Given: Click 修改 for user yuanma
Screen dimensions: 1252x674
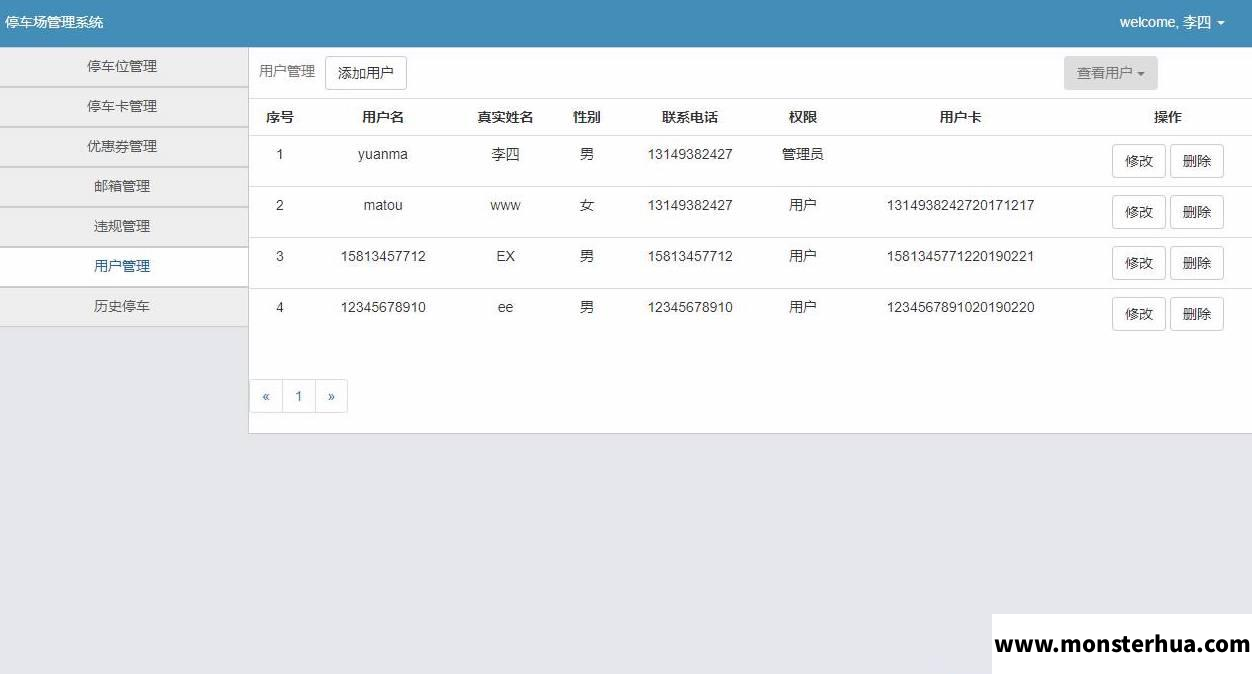Looking at the screenshot, I should (1139, 161).
